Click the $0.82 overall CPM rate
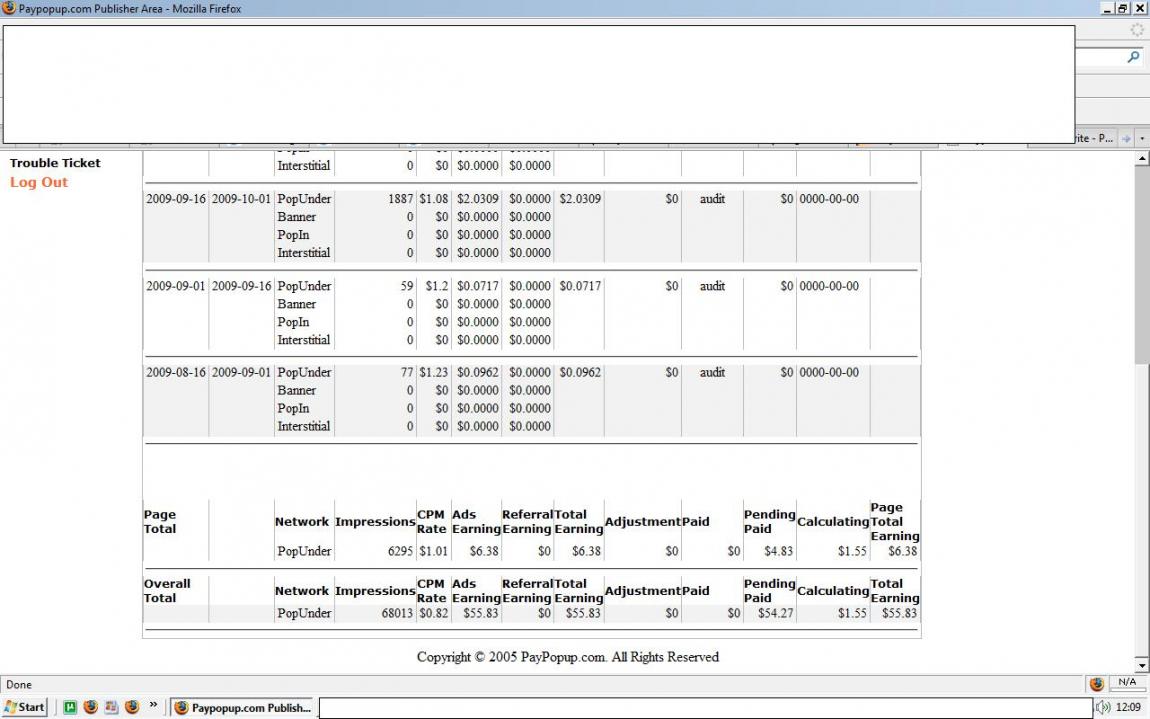Screen dimensions: 1150x719 (433, 613)
